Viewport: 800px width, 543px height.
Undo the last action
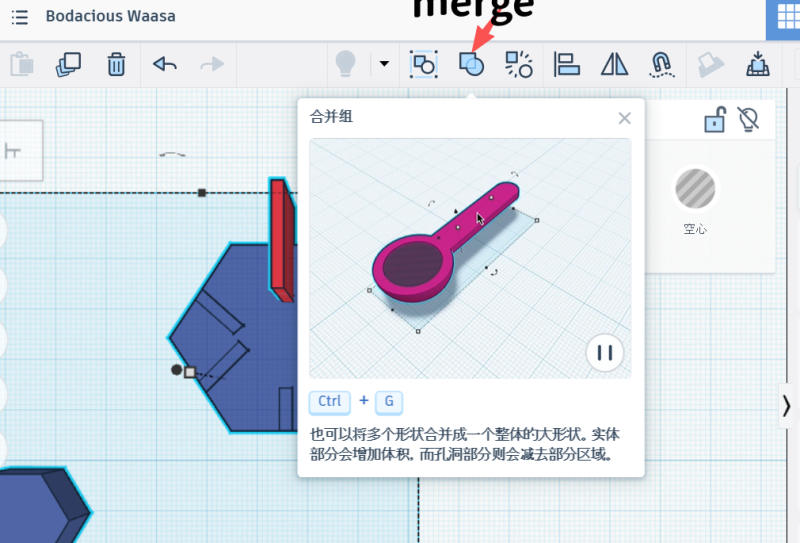tap(164, 64)
